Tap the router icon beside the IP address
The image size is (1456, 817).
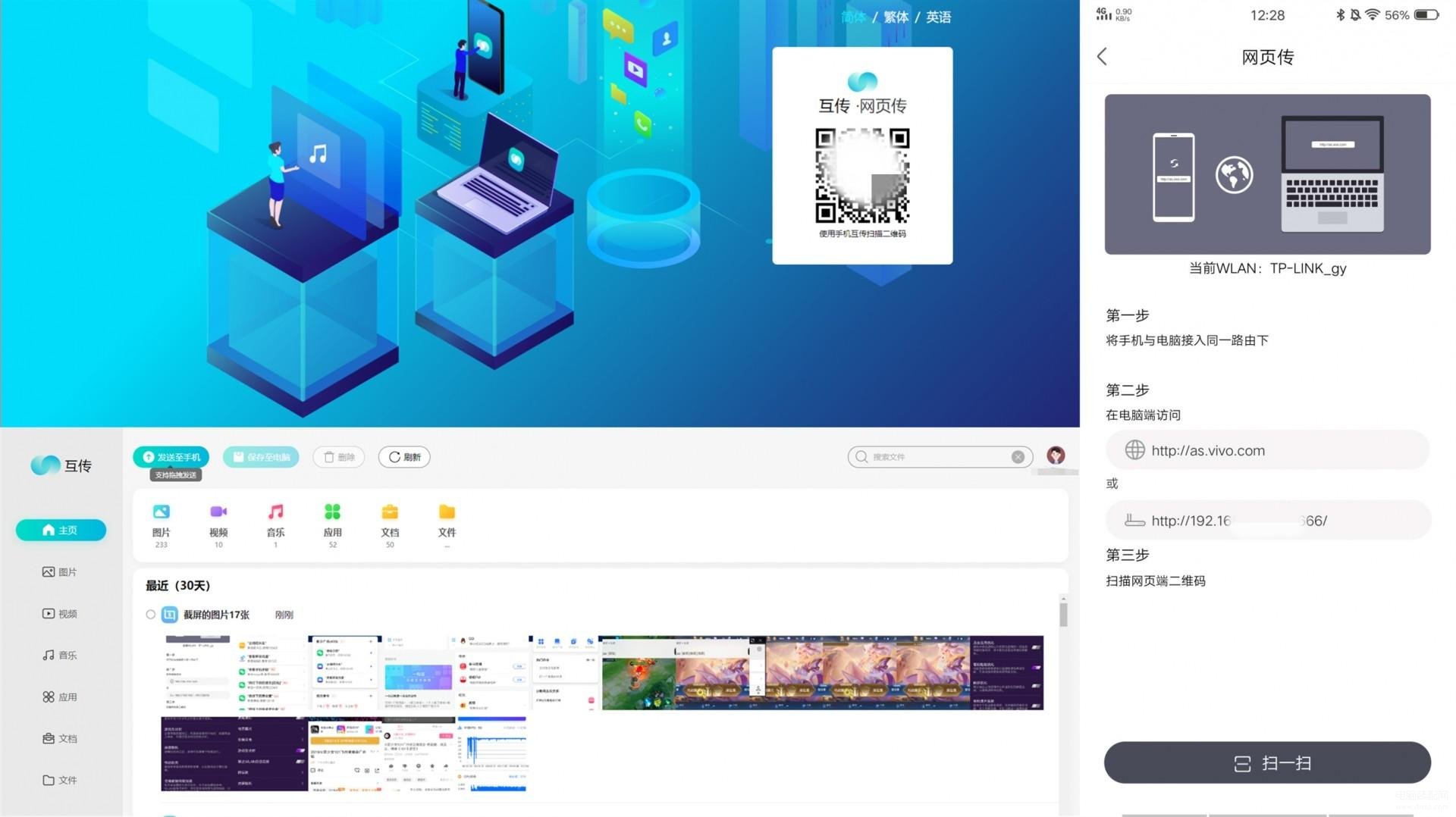point(1134,521)
